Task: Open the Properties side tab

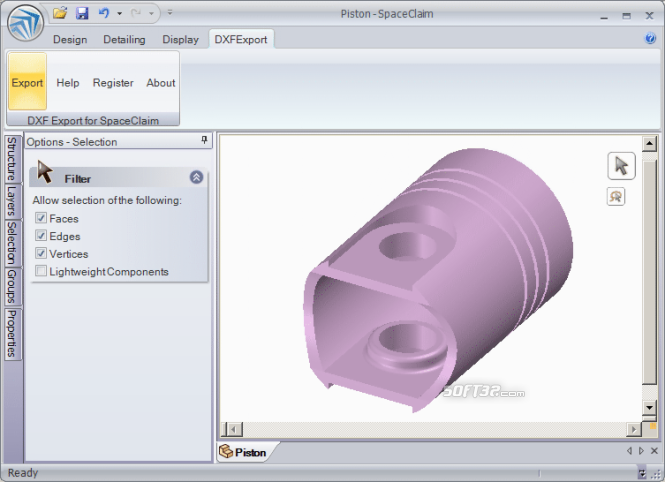Action: (12, 334)
